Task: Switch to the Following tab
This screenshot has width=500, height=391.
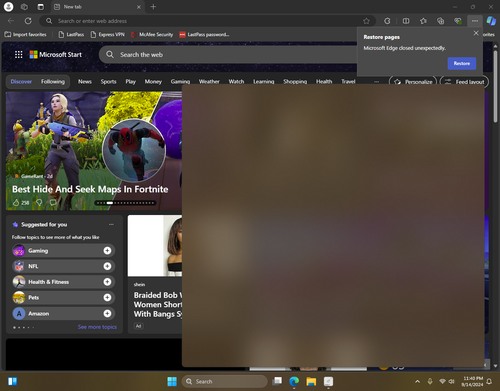Action: (x=53, y=82)
